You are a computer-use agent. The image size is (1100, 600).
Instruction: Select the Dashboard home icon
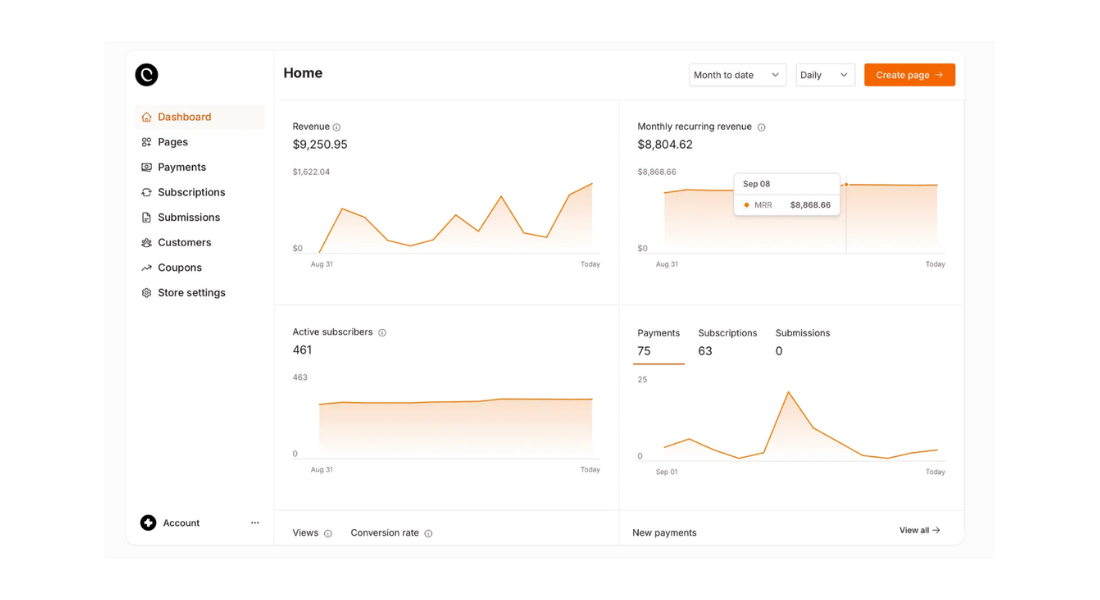tap(145, 116)
